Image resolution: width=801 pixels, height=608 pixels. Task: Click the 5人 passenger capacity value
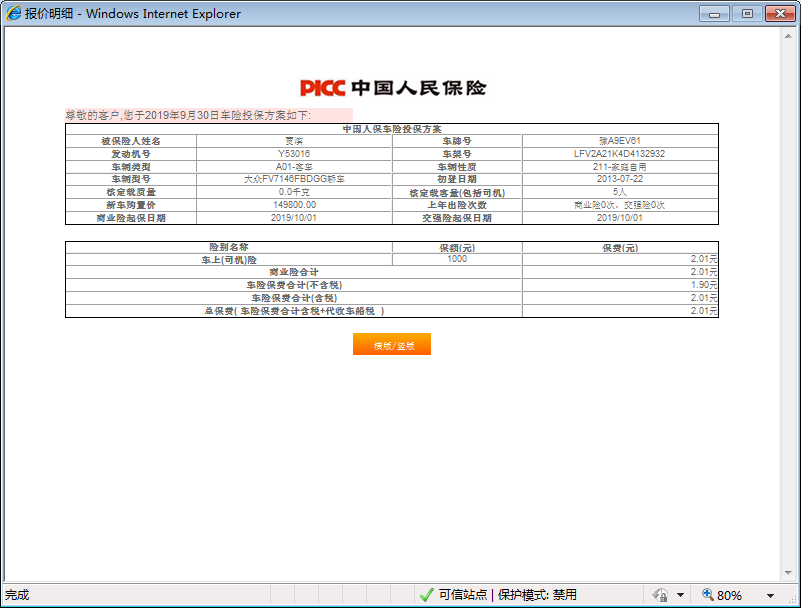tap(620, 192)
